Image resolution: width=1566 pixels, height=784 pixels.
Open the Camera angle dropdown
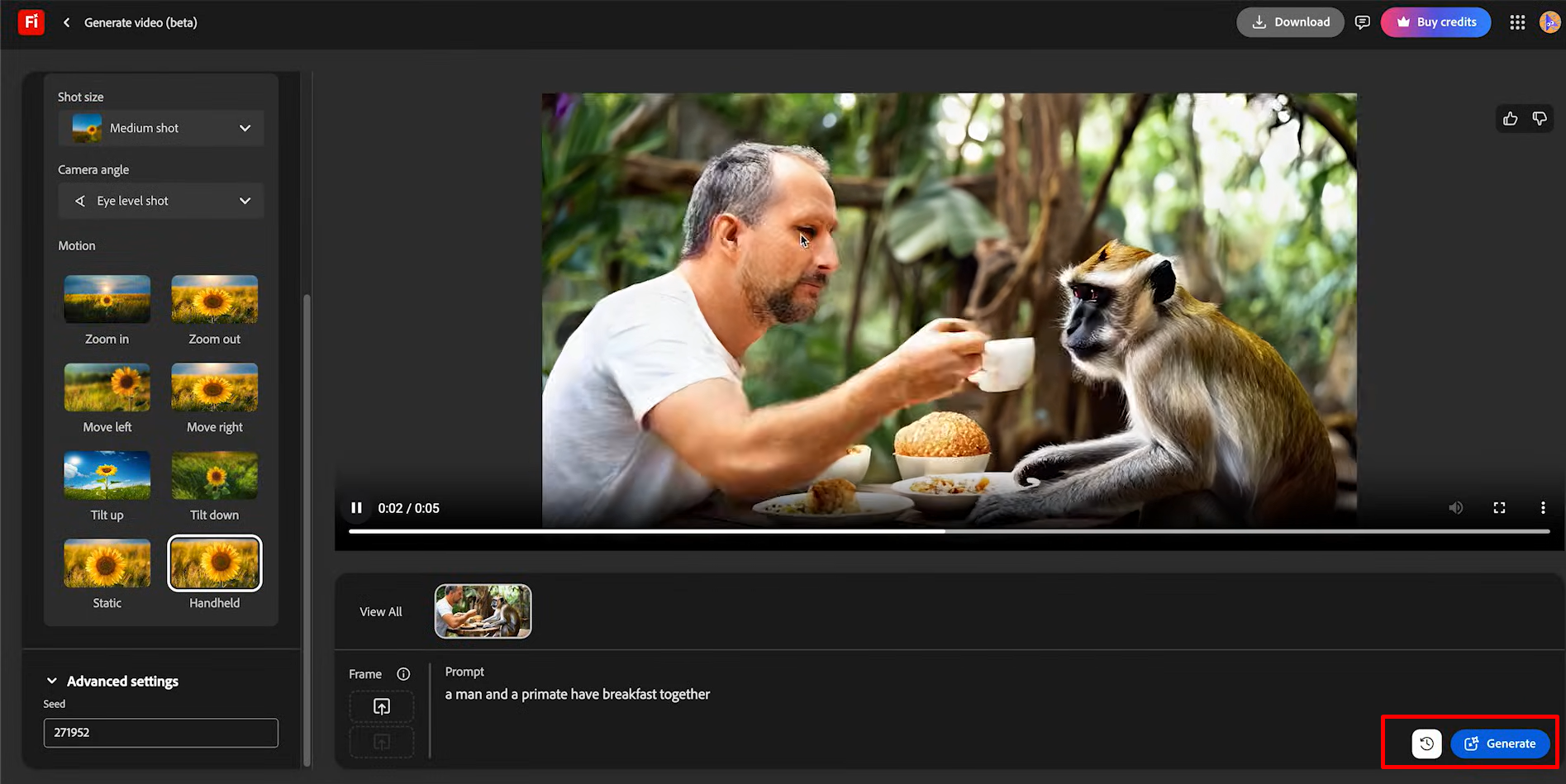coord(160,201)
